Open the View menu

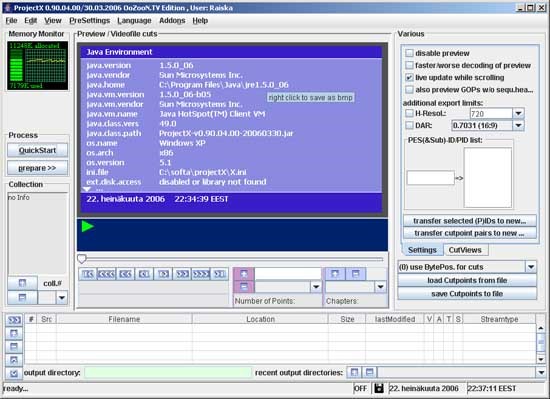point(53,21)
